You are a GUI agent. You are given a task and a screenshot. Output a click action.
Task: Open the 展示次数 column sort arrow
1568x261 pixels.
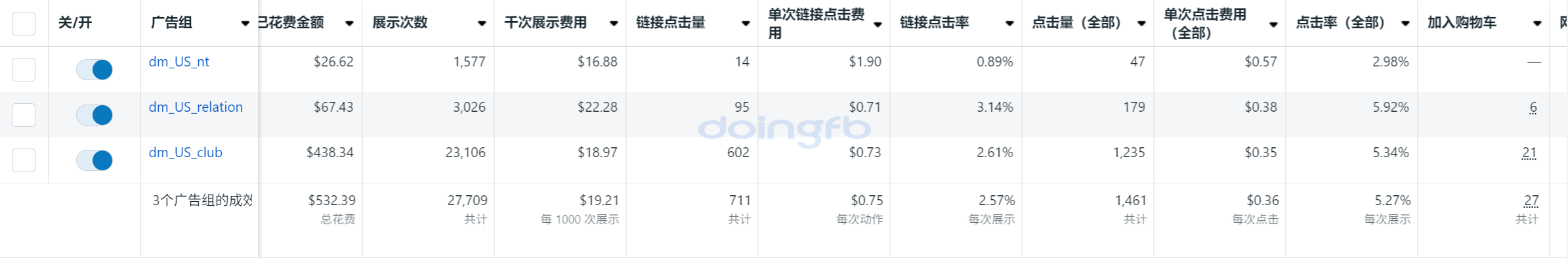click(x=482, y=24)
